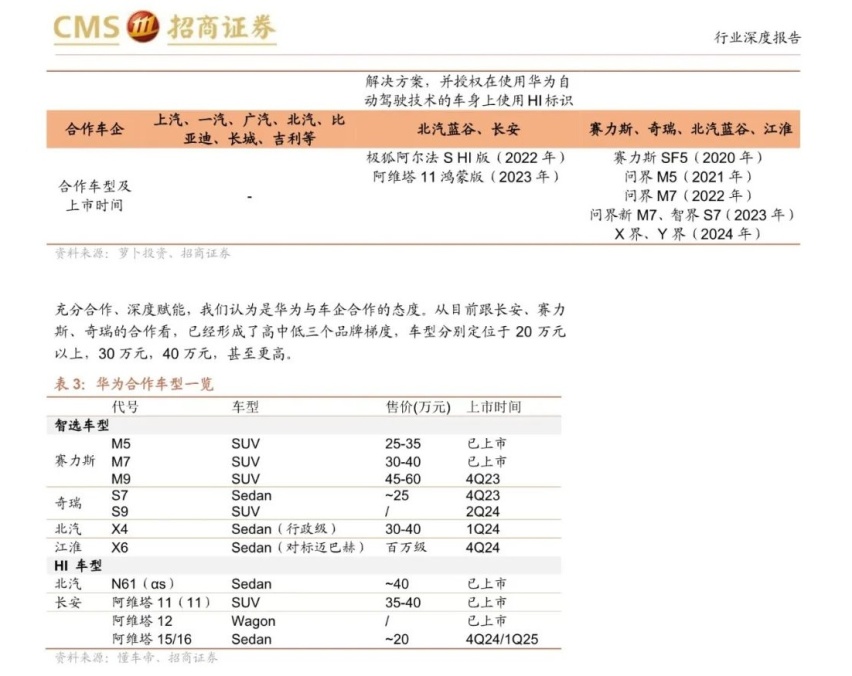Select the S9 code cell
852x676 pixels.
tap(120, 512)
